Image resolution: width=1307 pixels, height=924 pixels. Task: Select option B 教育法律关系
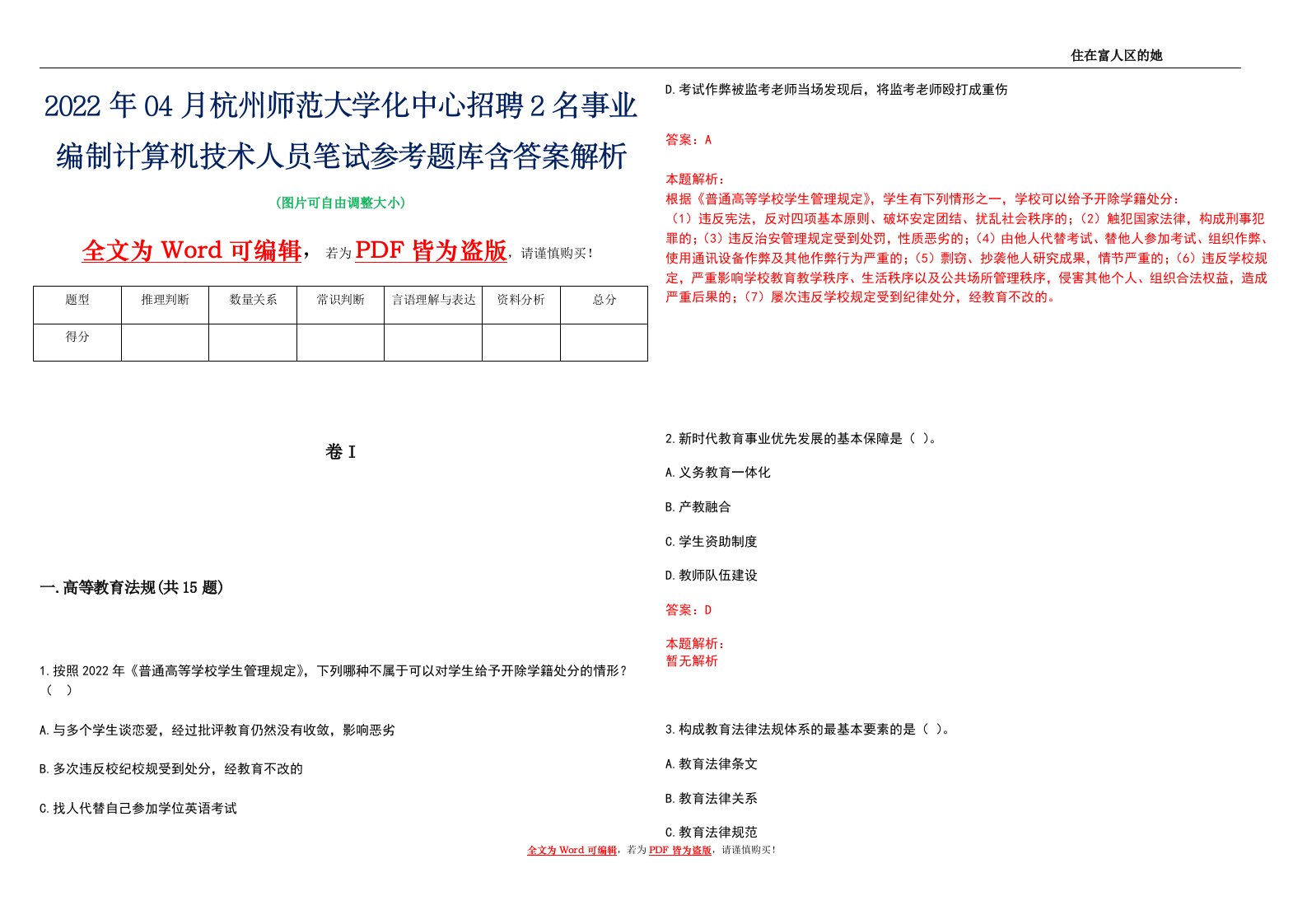pos(712,799)
